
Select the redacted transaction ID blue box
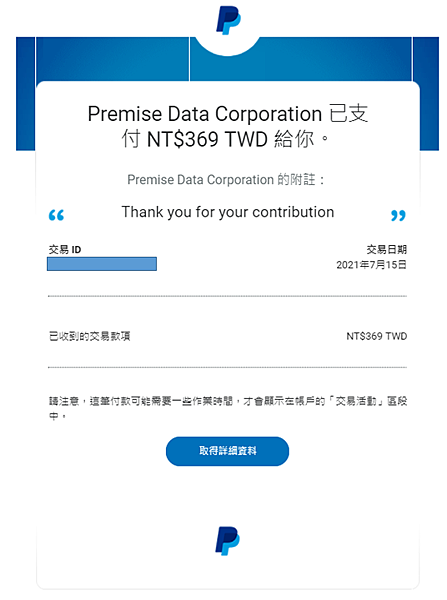[102, 264]
